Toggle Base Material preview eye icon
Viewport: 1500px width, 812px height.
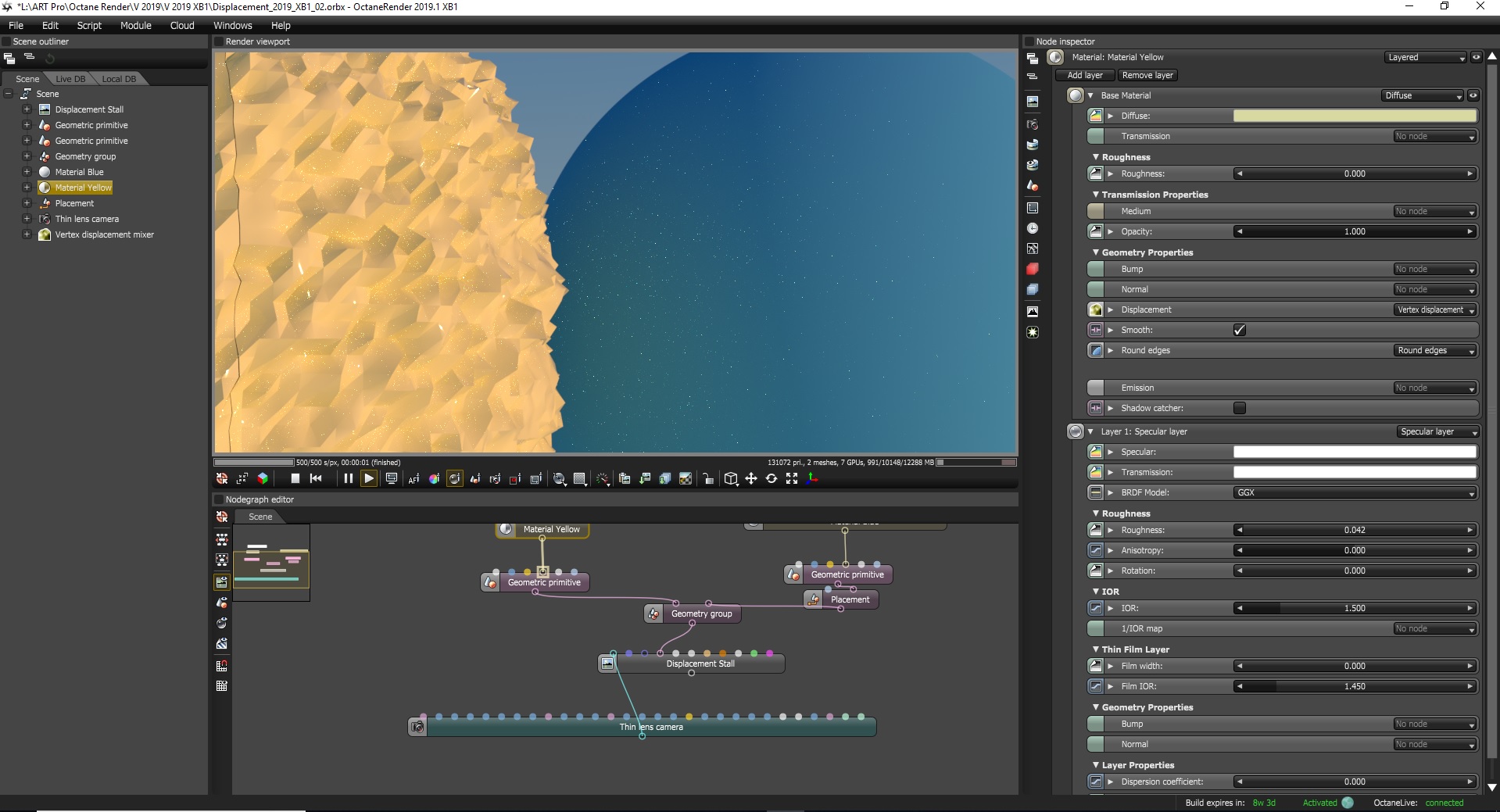pos(1473,95)
